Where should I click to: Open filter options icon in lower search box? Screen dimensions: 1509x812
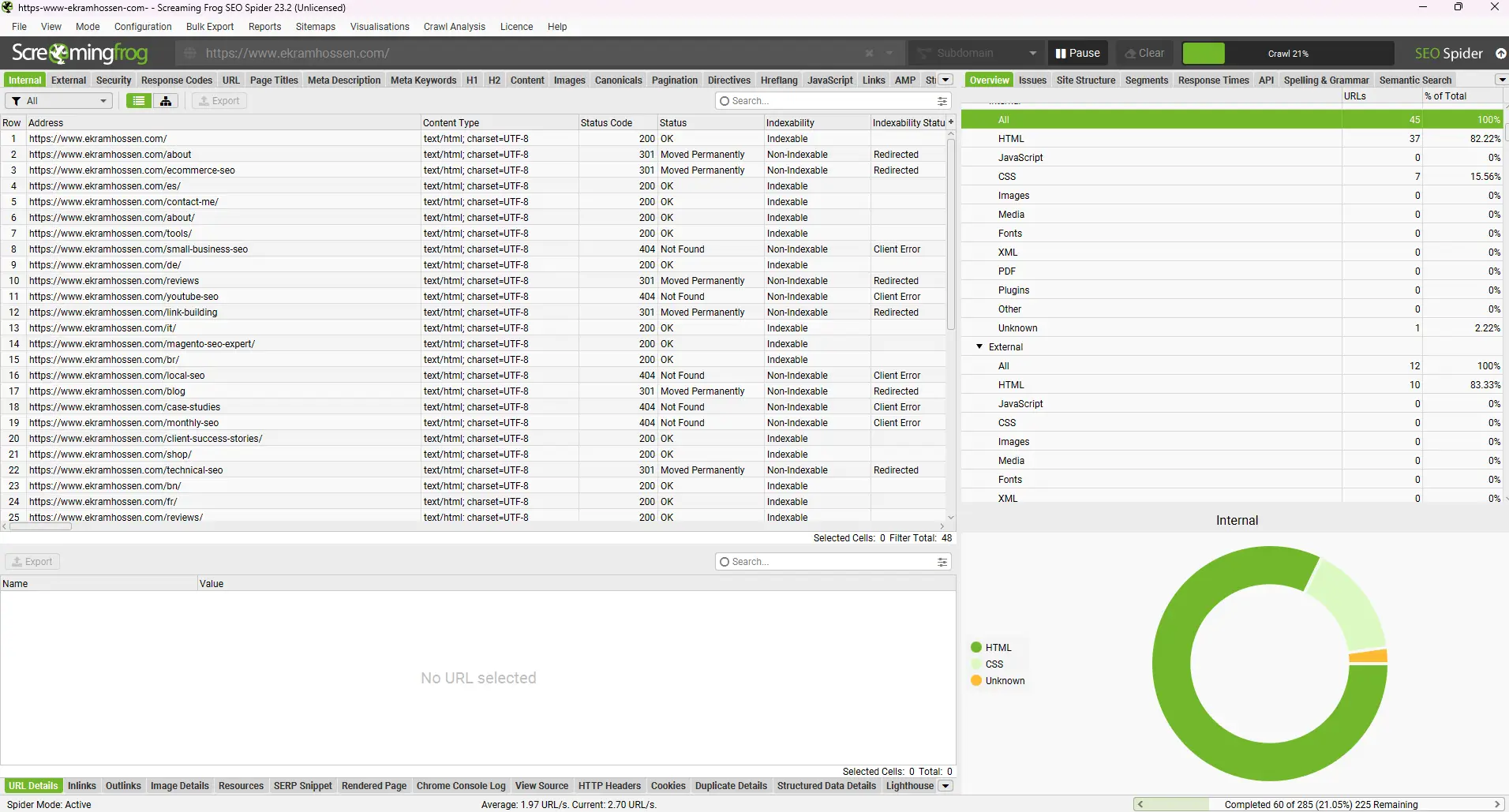pyautogui.click(x=942, y=562)
